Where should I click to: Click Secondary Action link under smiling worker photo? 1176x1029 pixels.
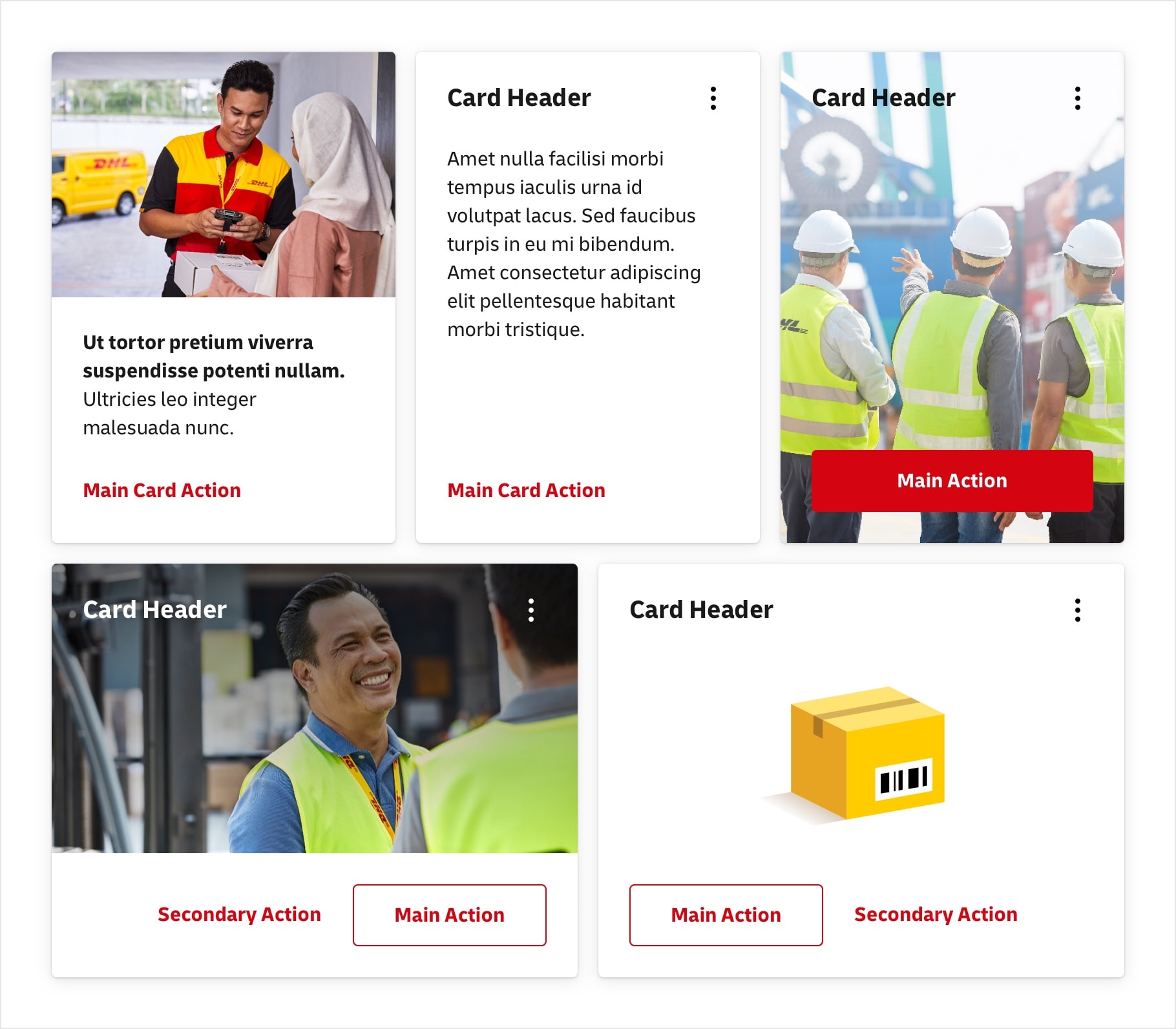[239, 915]
